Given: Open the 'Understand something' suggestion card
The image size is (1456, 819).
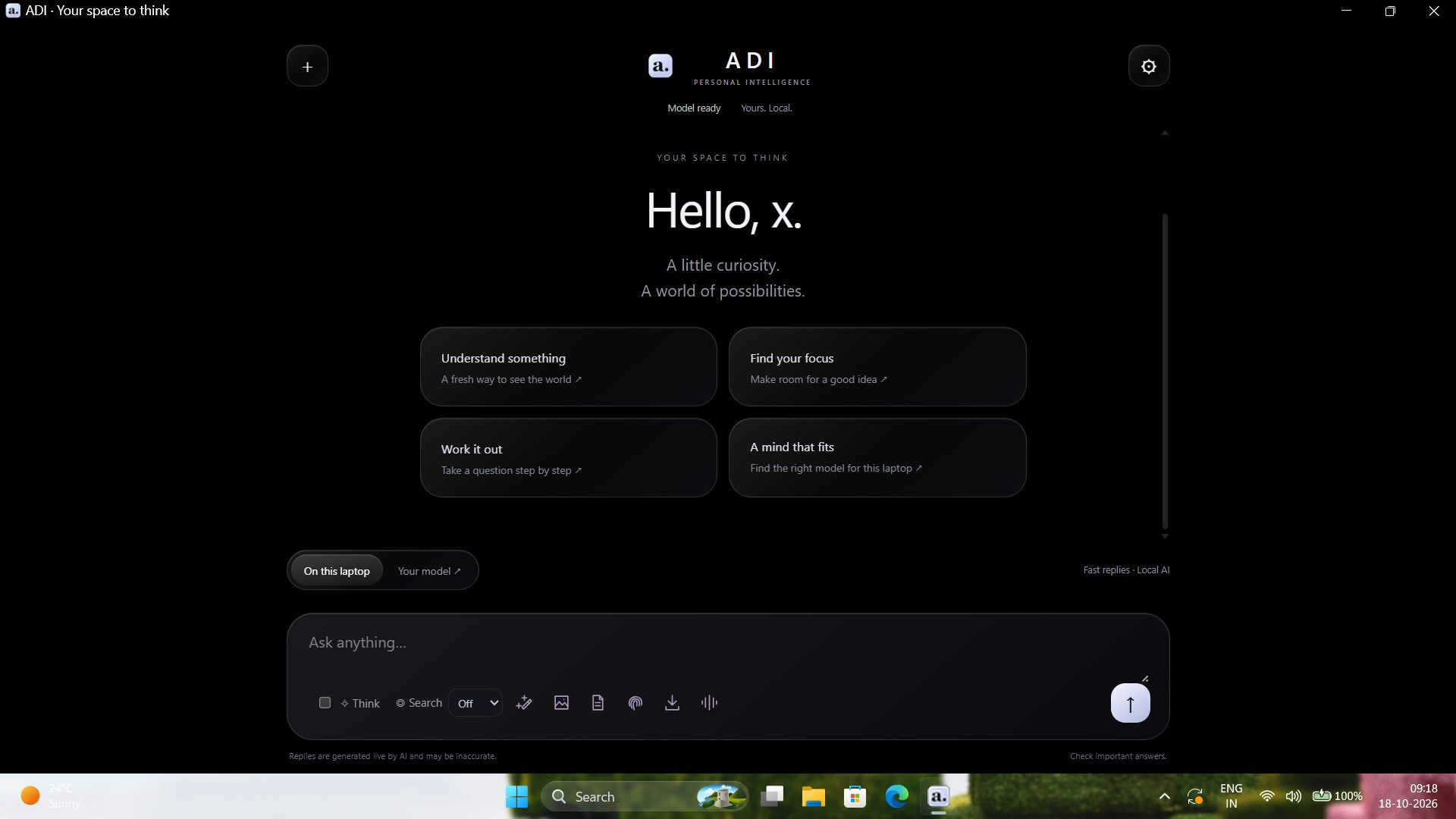Looking at the screenshot, I should click(569, 367).
